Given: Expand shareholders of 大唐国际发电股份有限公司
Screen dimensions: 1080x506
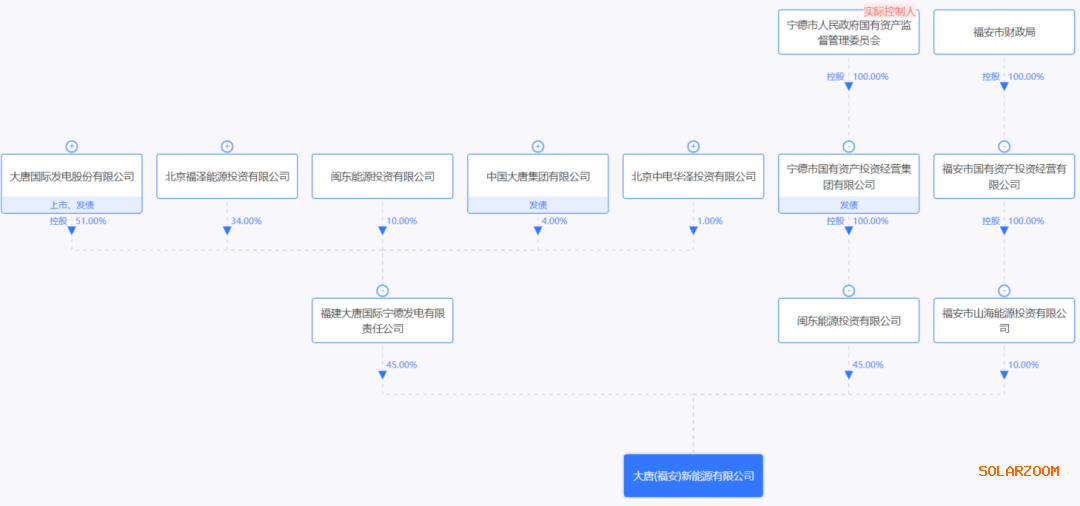Looking at the screenshot, I should 72,146.
